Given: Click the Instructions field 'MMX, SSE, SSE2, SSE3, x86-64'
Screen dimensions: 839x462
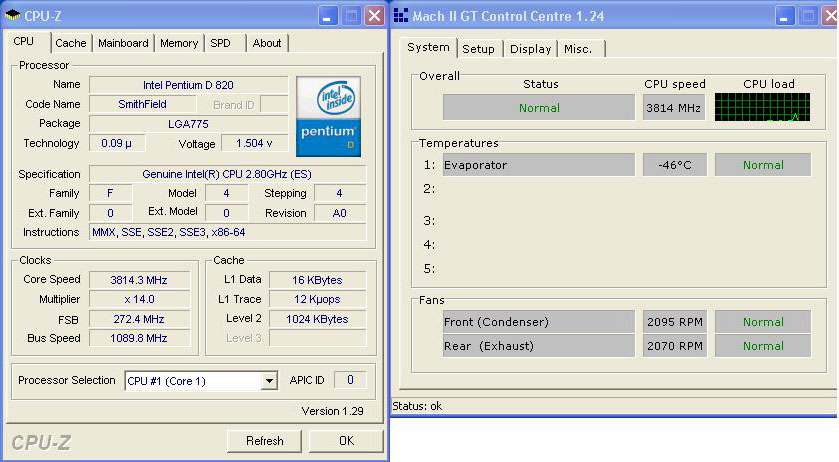Looking at the screenshot, I should pyautogui.click(x=227, y=232).
